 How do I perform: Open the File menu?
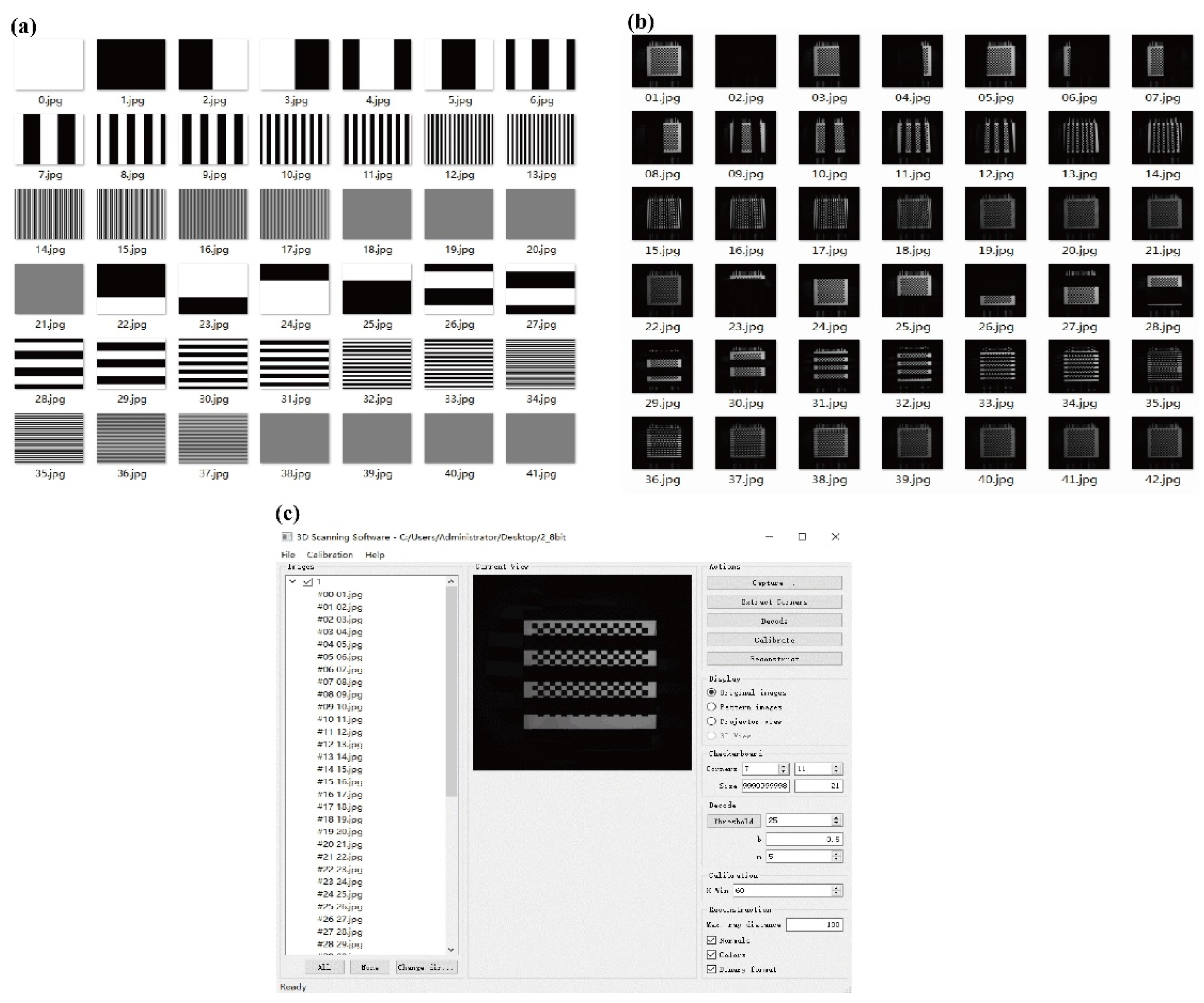tap(288, 555)
